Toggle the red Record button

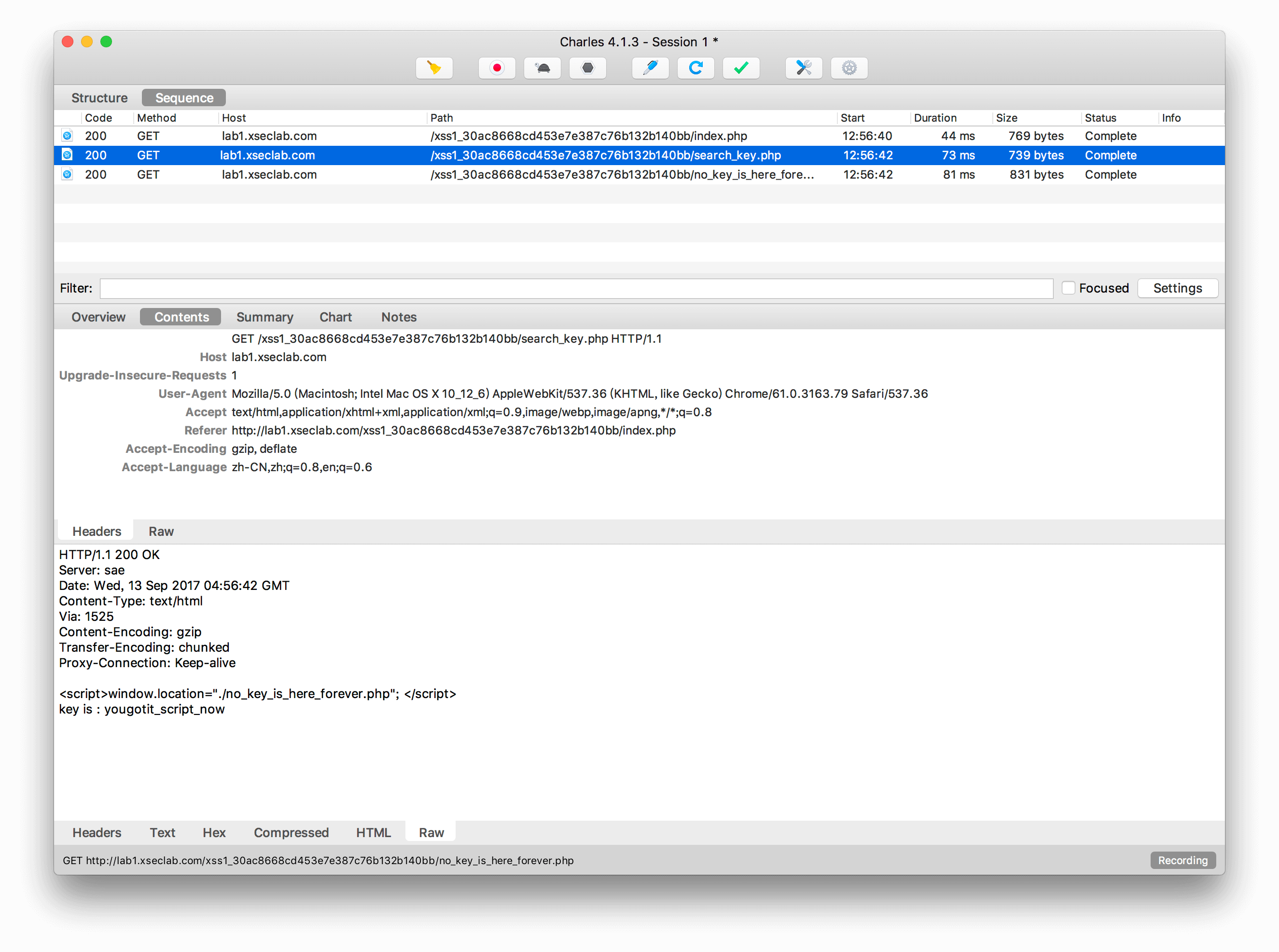coord(497,68)
